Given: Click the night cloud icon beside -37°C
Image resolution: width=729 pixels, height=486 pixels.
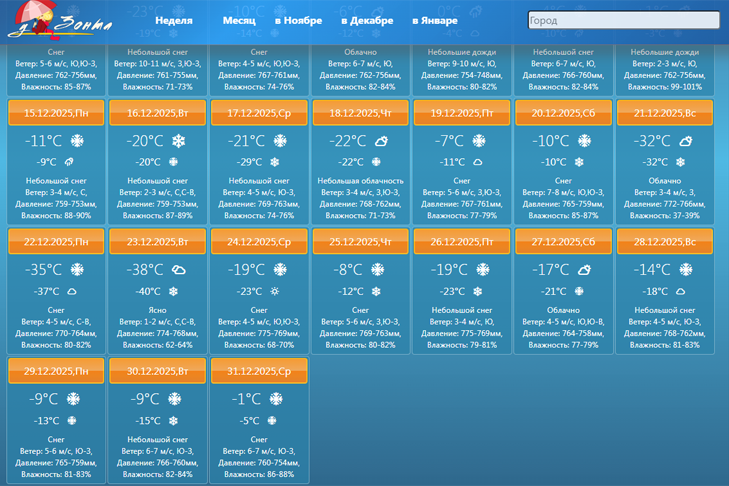Looking at the screenshot, I should (x=72, y=292).
